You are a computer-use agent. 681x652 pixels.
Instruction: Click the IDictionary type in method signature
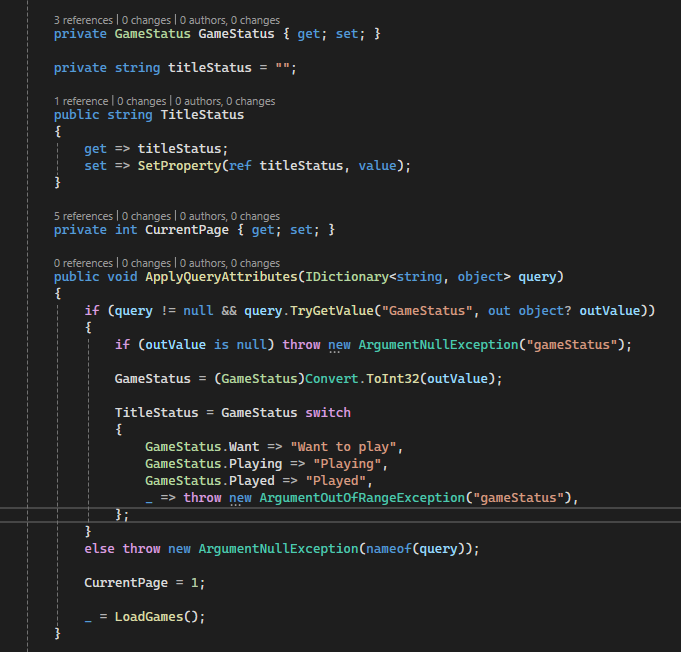[x=347, y=277]
